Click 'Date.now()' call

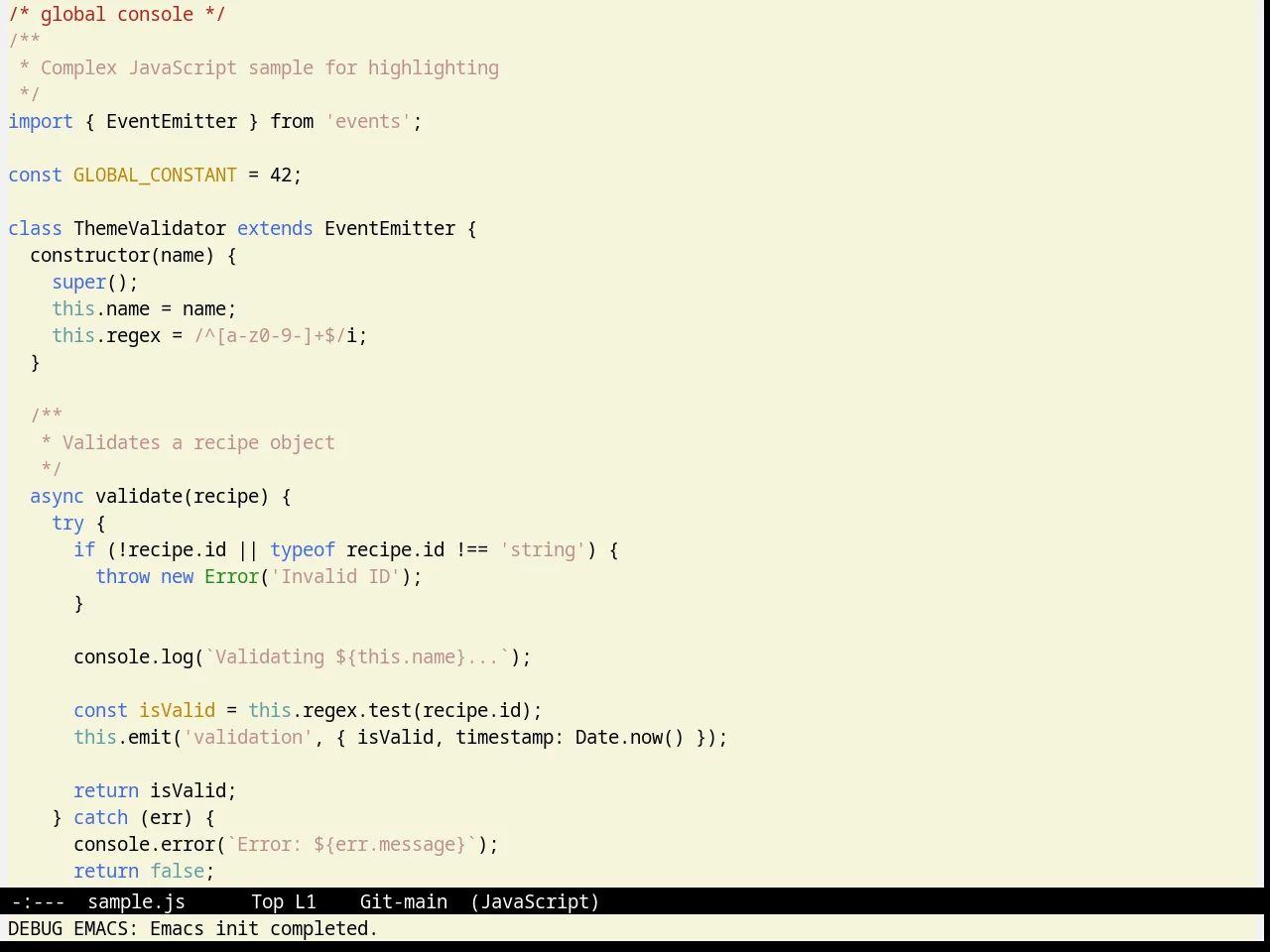(630, 737)
